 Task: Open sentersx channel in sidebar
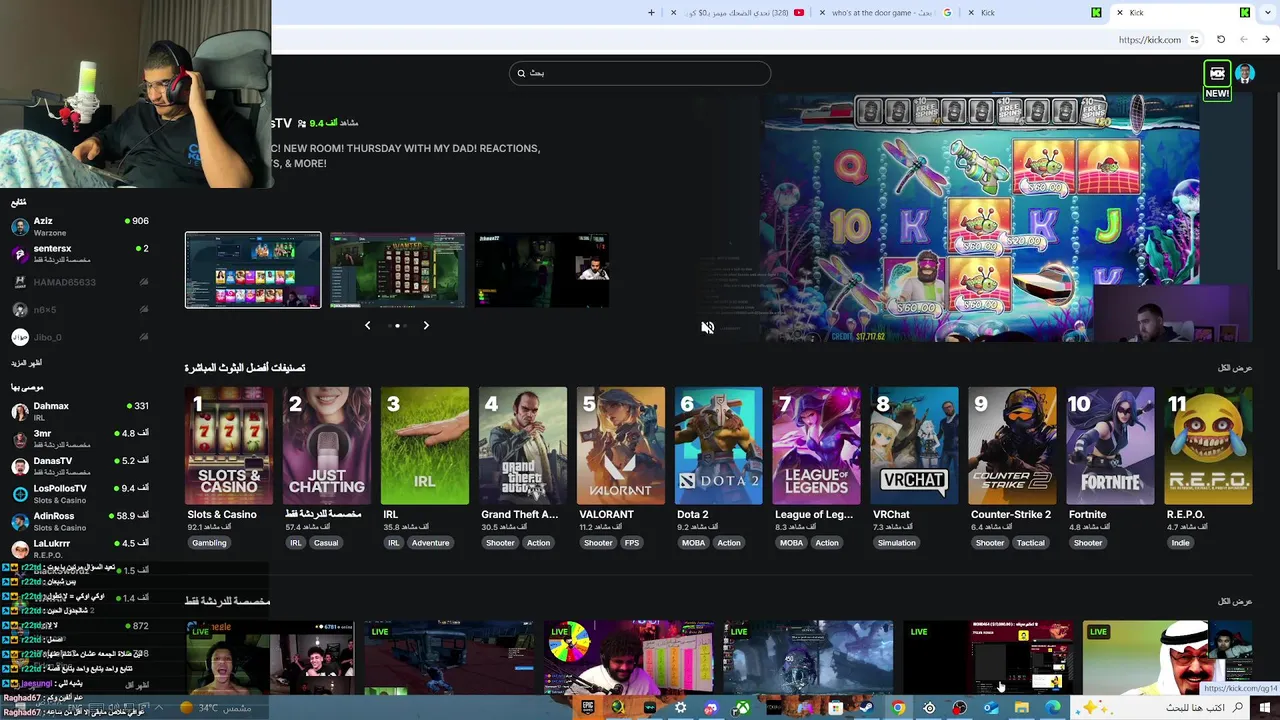[x=80, y=254]
